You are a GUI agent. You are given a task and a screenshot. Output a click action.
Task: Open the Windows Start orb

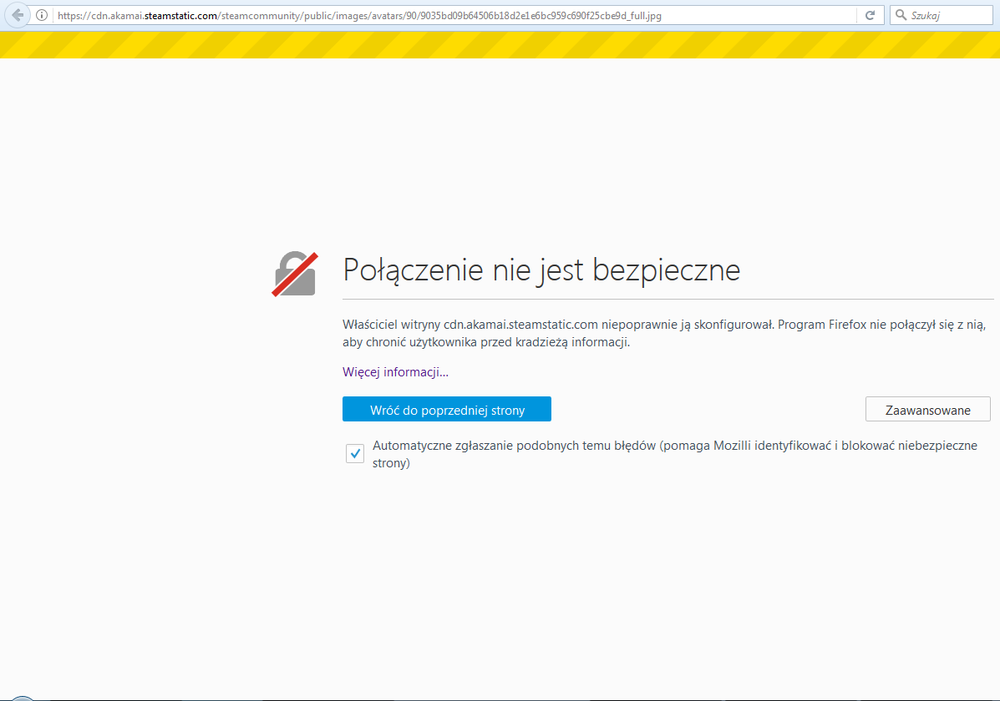tap(20, 698)
